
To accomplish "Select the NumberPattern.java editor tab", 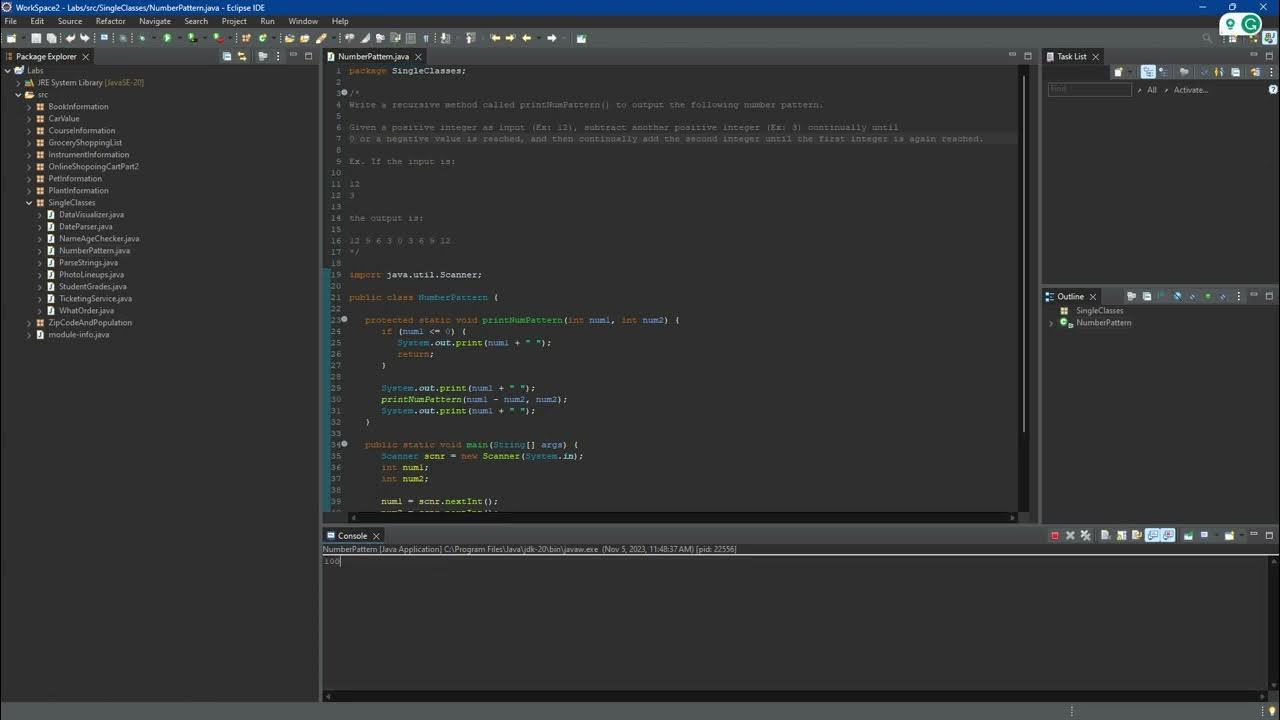I will pos(373,57).
